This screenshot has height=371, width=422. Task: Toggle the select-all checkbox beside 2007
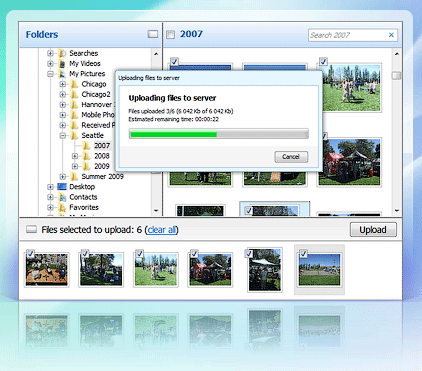tap(170, 34)
